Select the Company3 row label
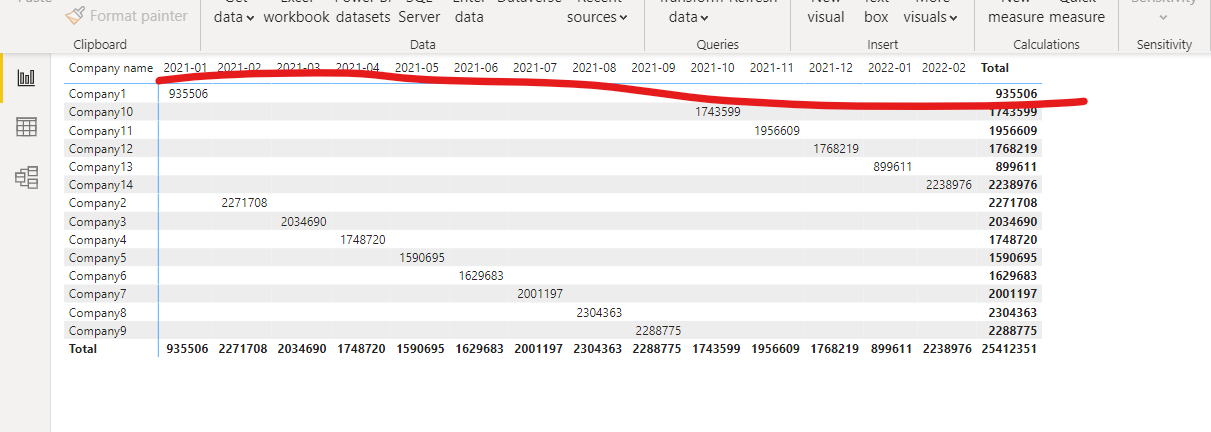Screen dimensions: 1211x432 (97, 221)
